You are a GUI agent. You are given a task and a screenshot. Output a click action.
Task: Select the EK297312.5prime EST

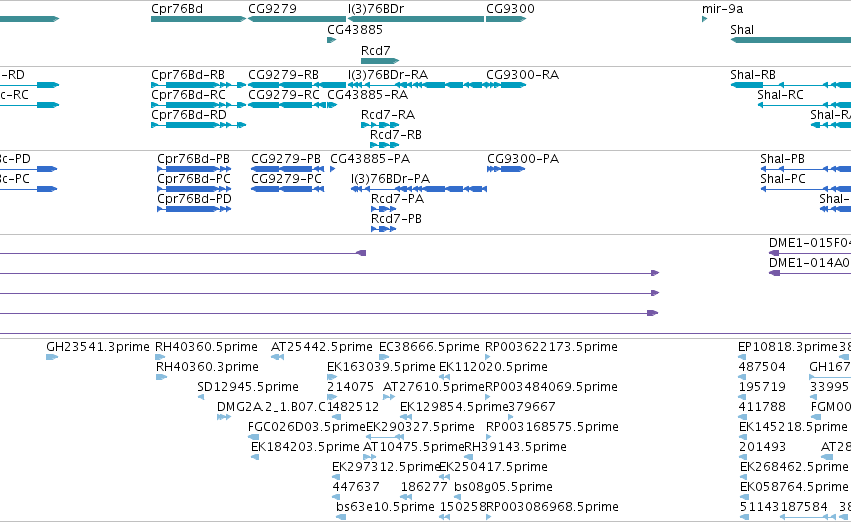[x=336, y=478]
